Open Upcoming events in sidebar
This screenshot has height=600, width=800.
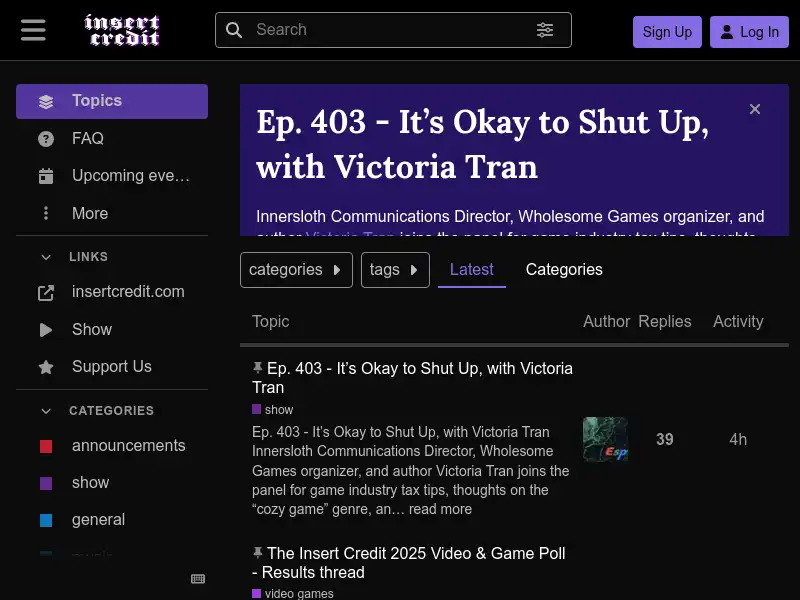112,176
